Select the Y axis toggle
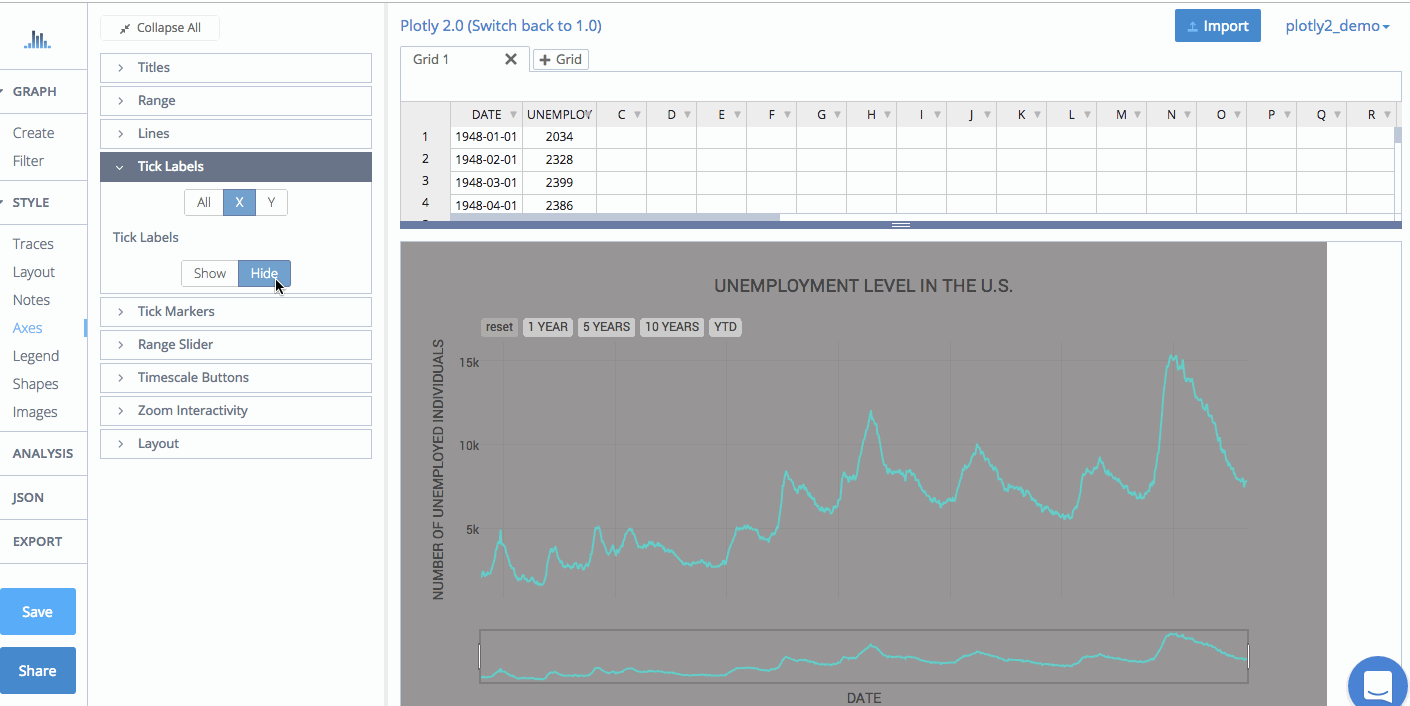Screen dimensions: 1410x706 (x=271, y=202)
